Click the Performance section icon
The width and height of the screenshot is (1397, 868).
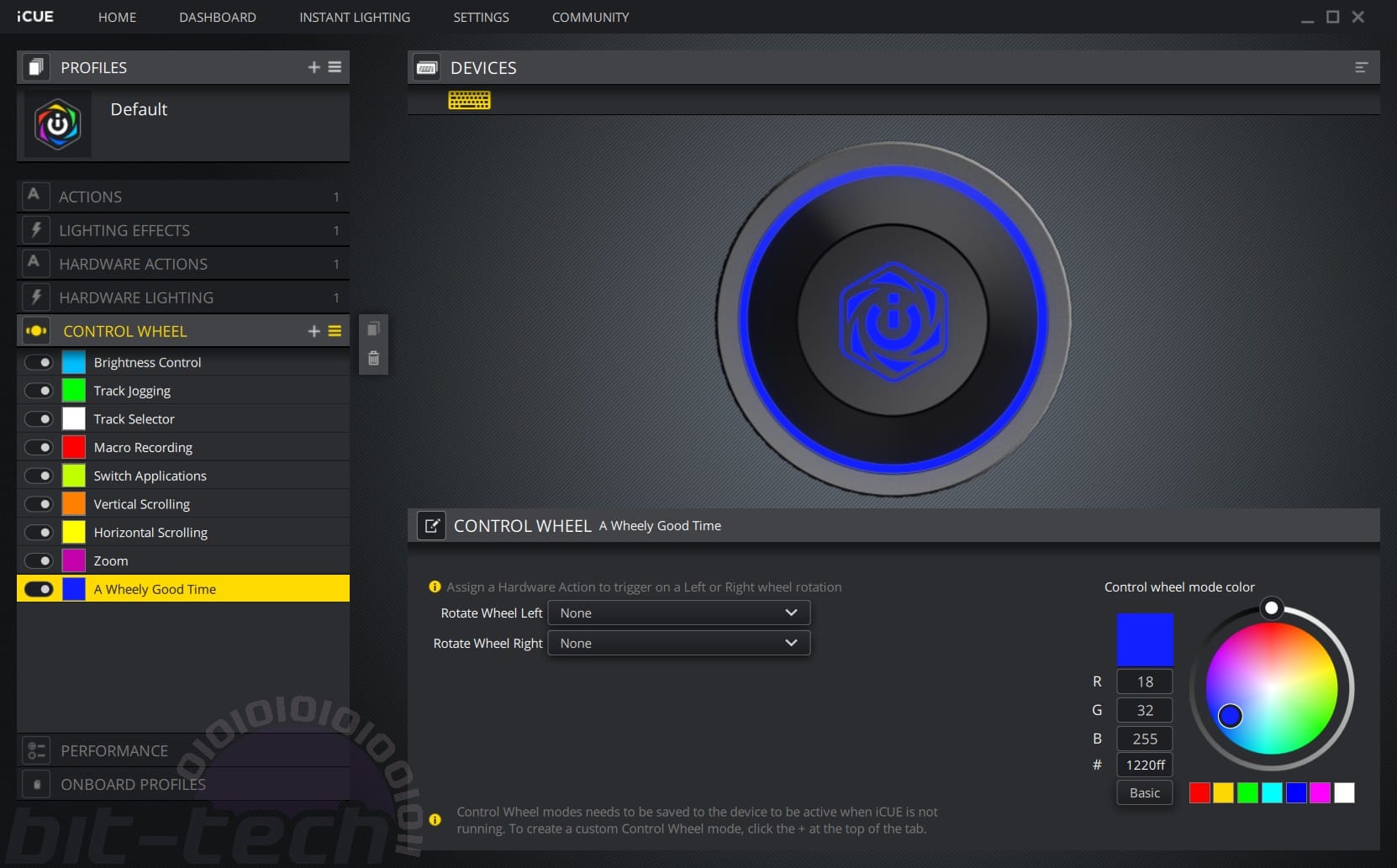[36, 750]
